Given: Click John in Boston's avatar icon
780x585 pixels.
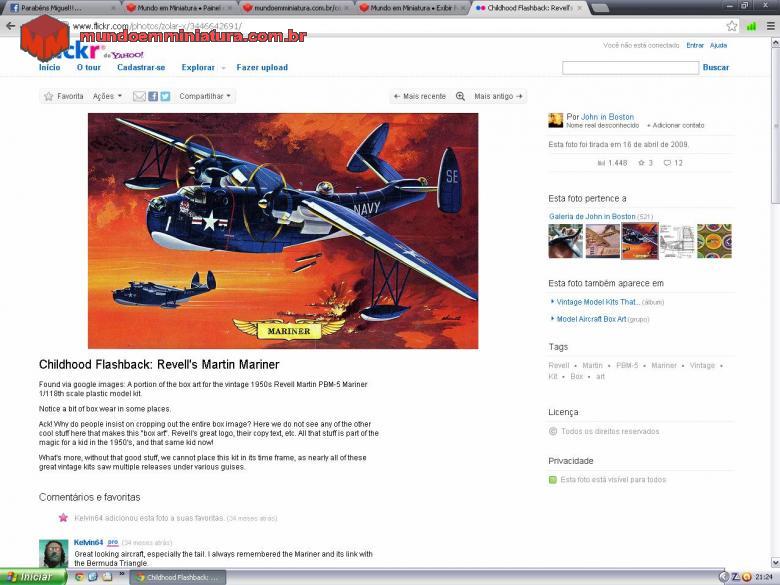Looking at the screenshot, I should tap(555, 120).
